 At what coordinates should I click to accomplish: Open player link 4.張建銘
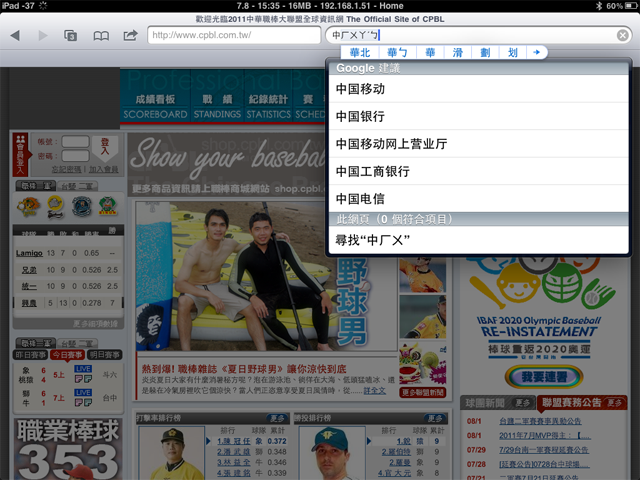coord(233,473)
